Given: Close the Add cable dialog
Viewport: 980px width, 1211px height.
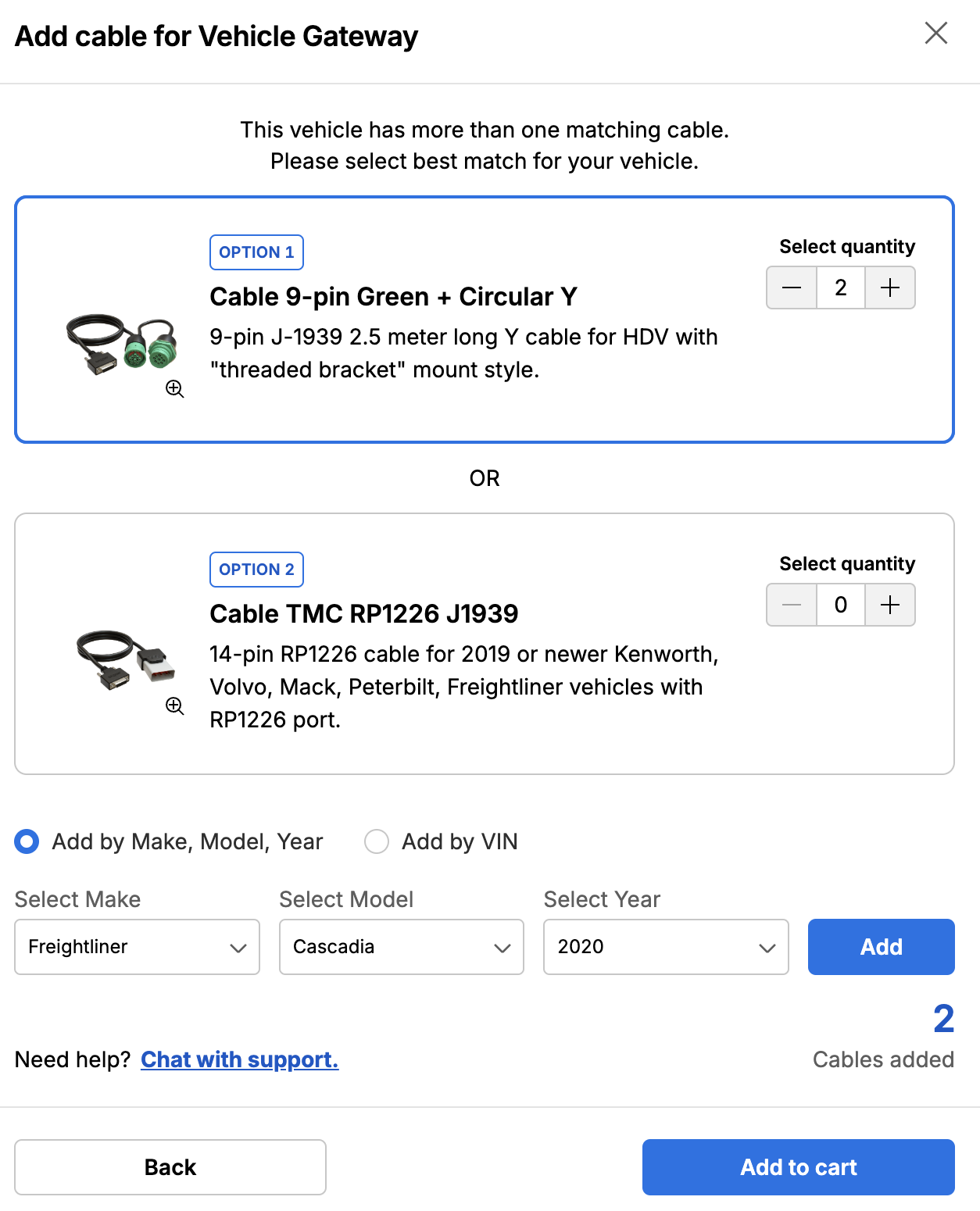Looking at the screenshot, I should click(x=935, y=34).
